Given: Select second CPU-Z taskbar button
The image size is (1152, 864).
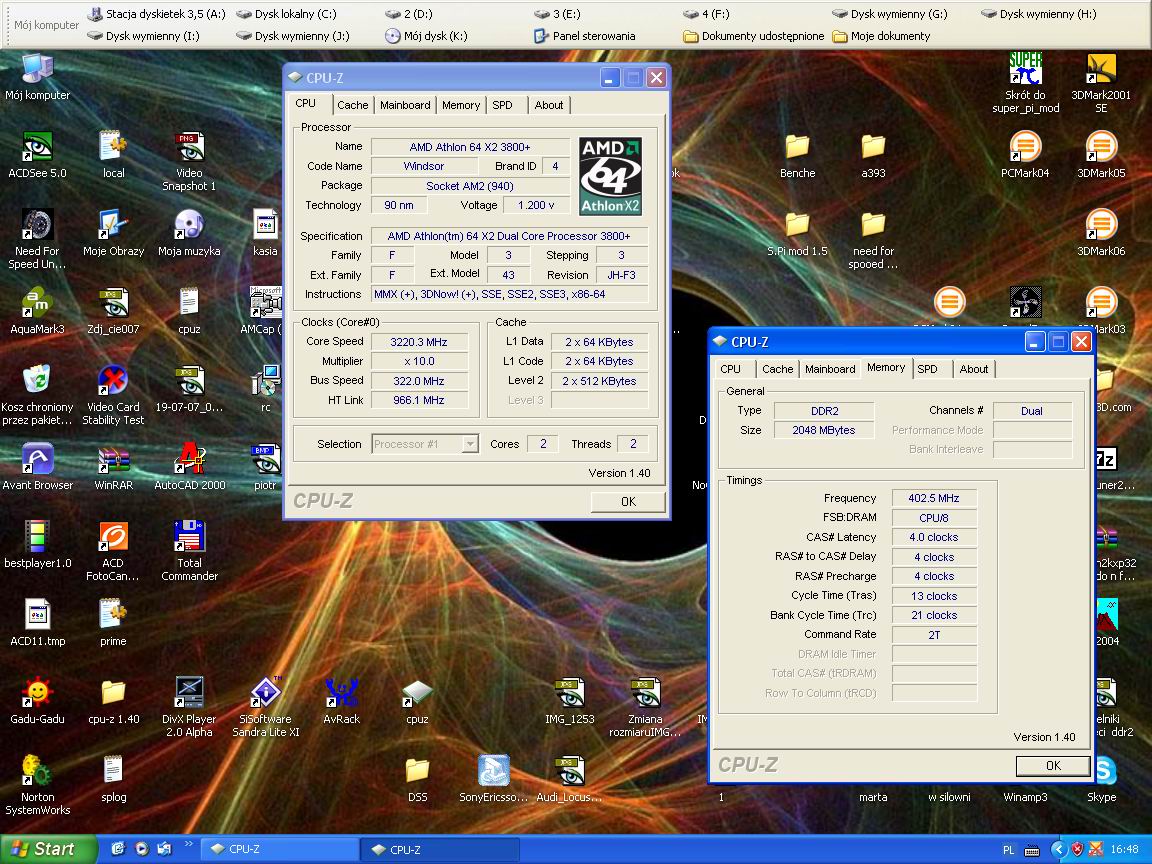Looking at the screenshot, I should click(x=440, y=849).
